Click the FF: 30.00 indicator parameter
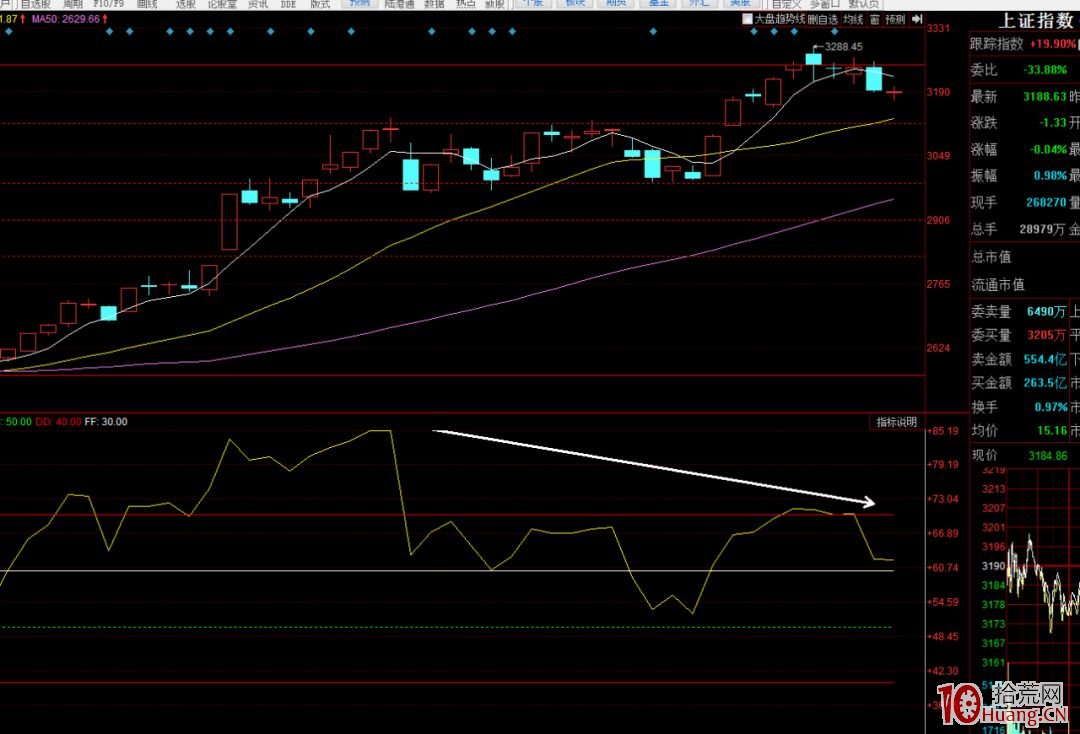Image resolution: width=1080 pixels, height=734 pixels. pos(106,422)
